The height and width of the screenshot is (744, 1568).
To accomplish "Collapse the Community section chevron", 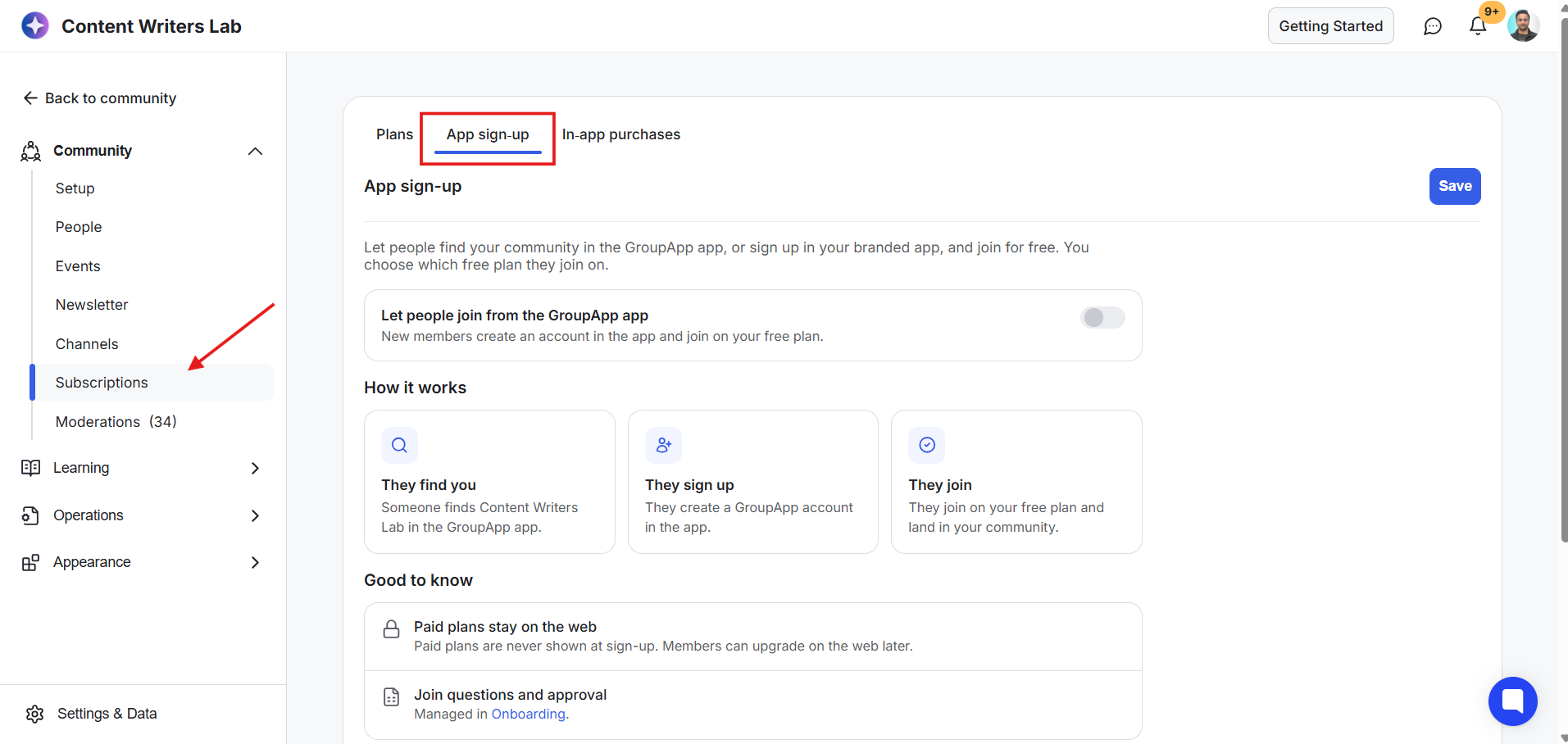I will coord(255,151).
